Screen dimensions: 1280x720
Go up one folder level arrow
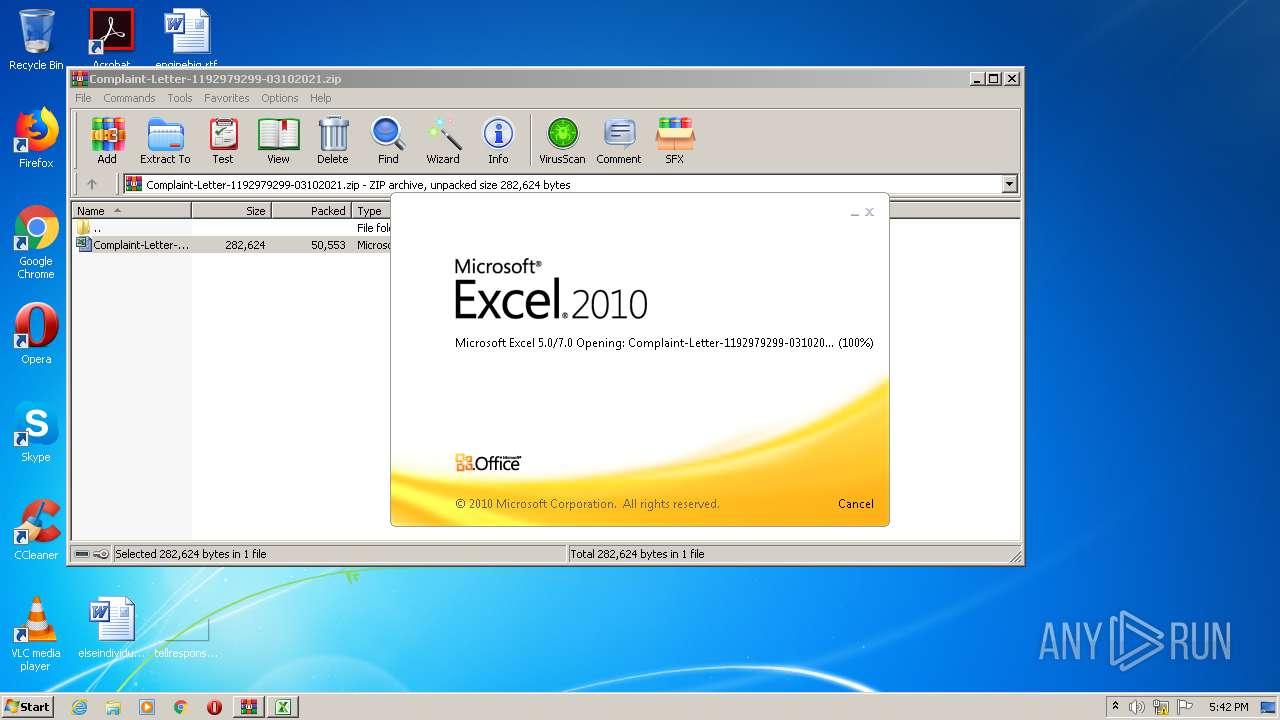[x=92, y=184]
